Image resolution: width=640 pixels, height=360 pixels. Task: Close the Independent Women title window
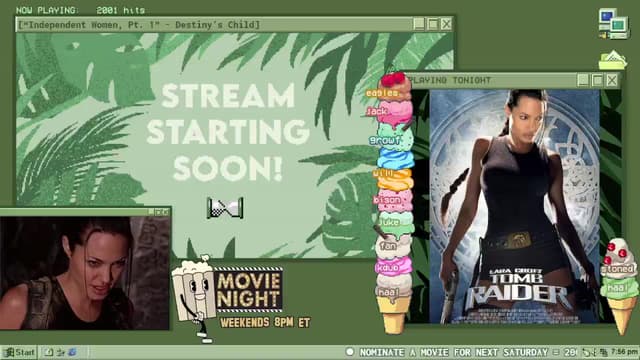pos(446,24)
